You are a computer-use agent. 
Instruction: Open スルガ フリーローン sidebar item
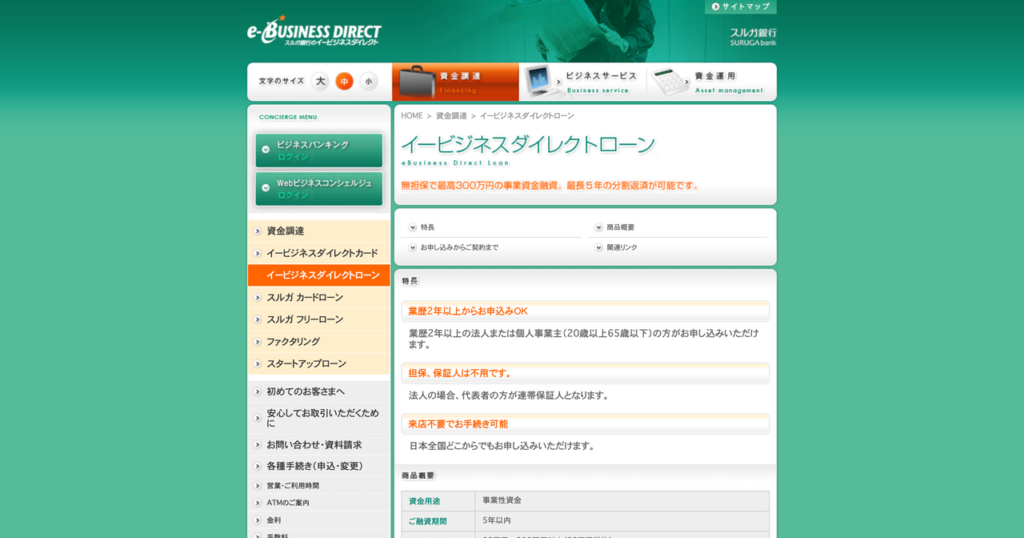[319, 320]
